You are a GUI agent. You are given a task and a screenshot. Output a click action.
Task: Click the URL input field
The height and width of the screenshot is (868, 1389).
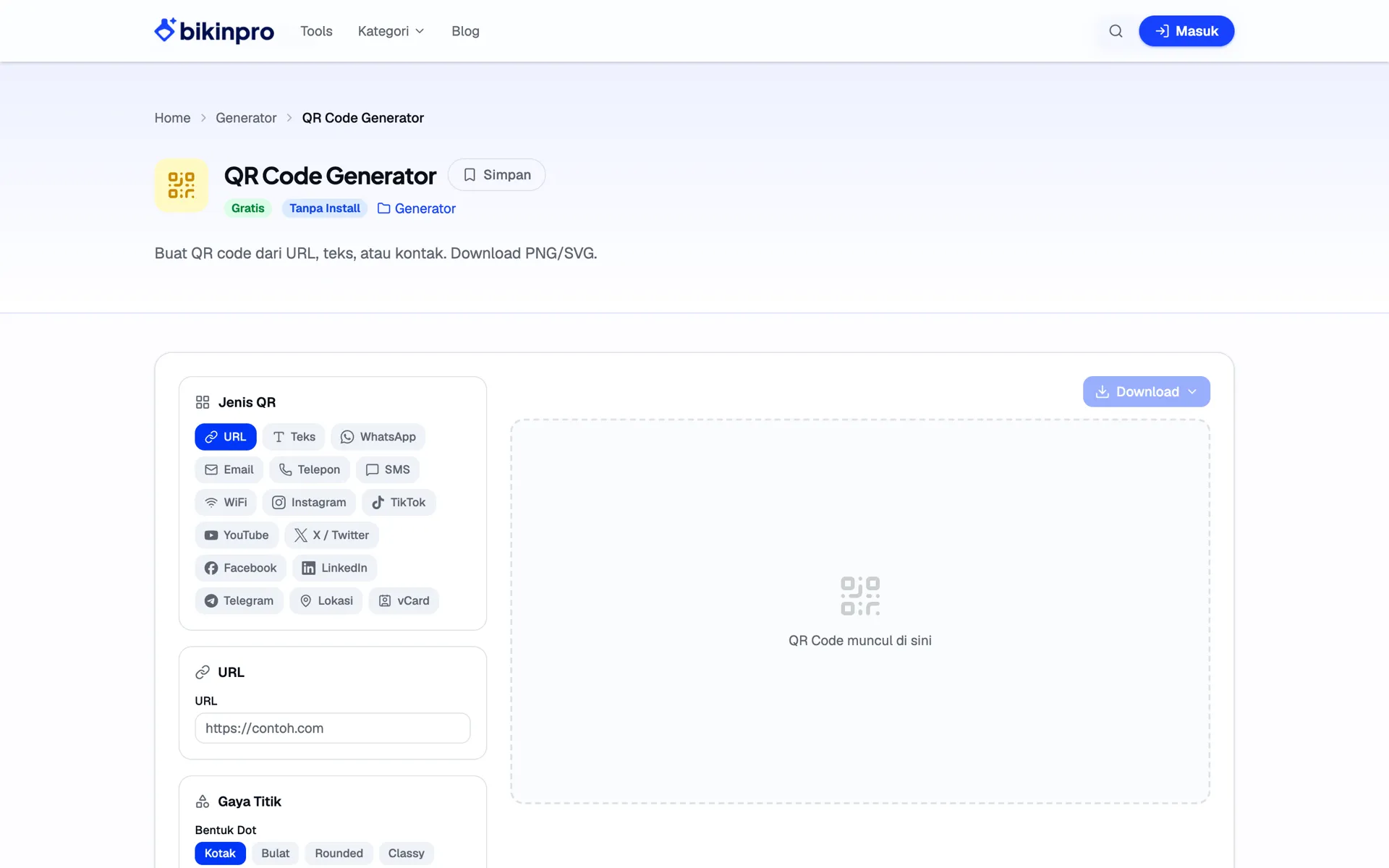click(x=333, y=728)
